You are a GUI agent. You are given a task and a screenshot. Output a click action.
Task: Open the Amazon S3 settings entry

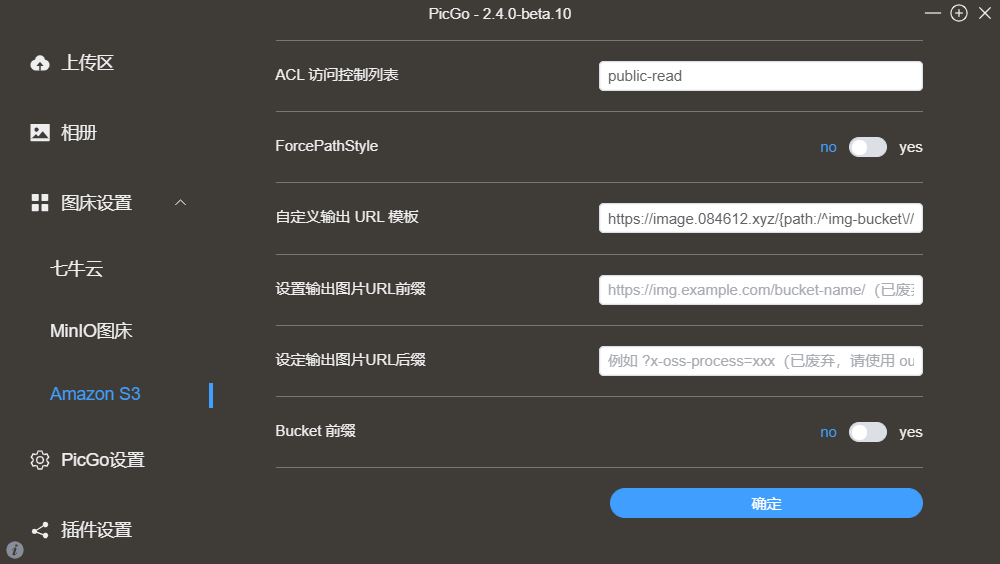(95, 394)
